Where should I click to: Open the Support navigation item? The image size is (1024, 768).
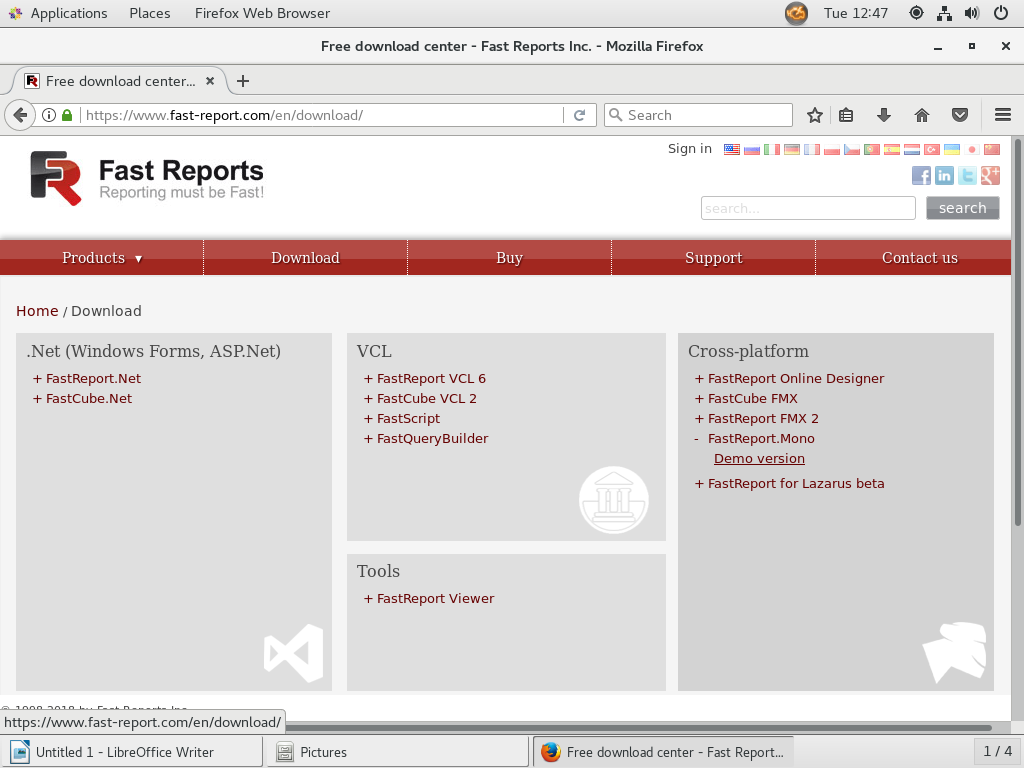(714, 258)
